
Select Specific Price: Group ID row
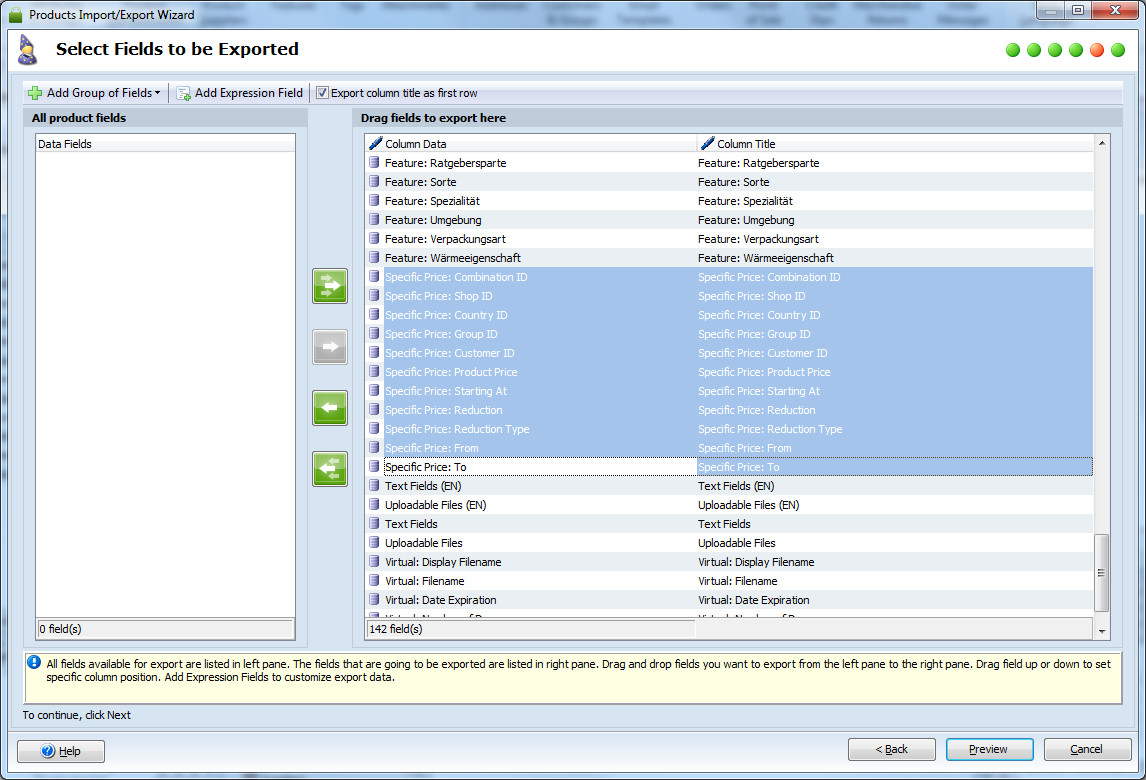tap(729, 333)
